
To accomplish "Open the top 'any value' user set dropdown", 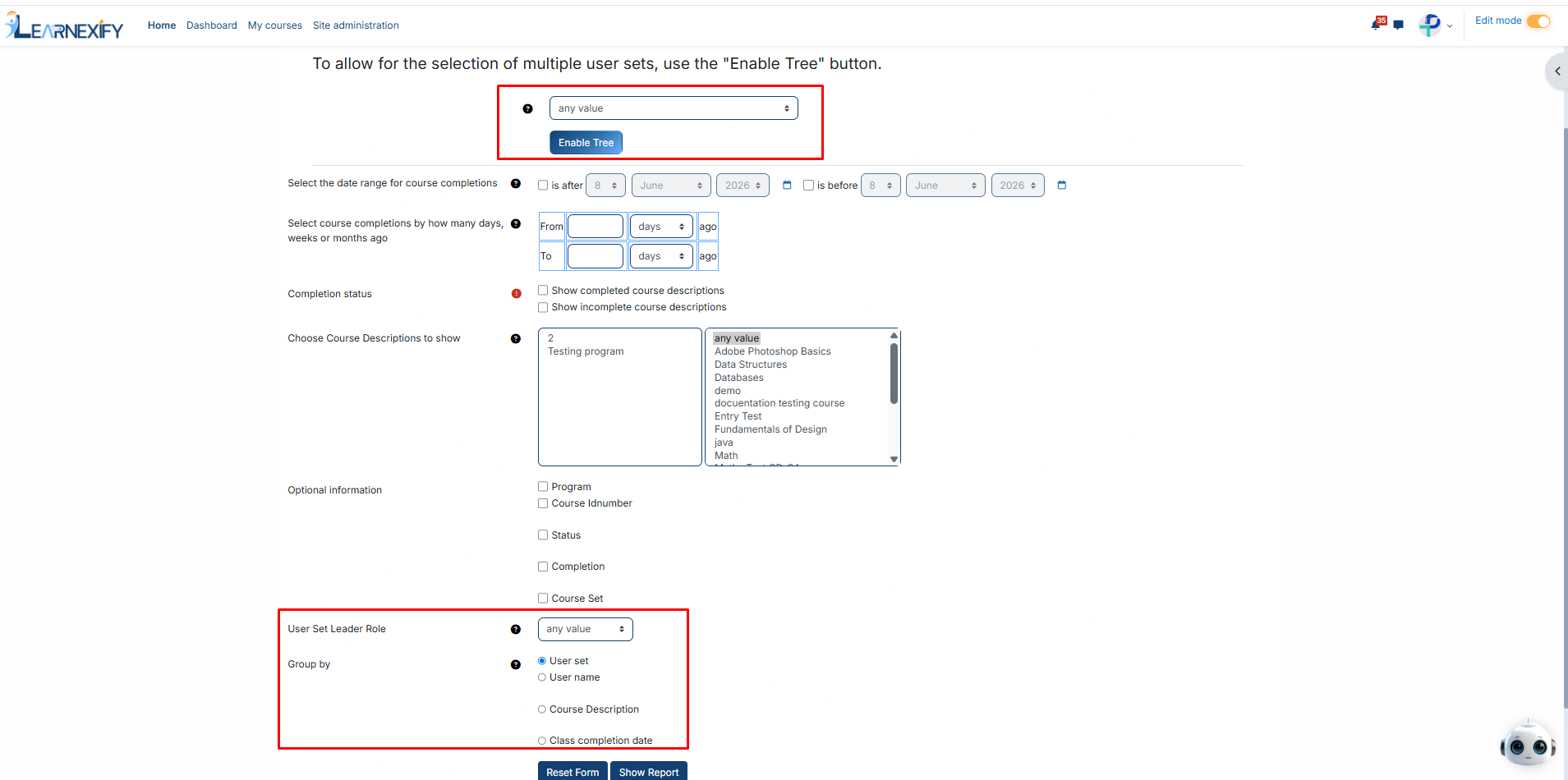I will [674, 108].
